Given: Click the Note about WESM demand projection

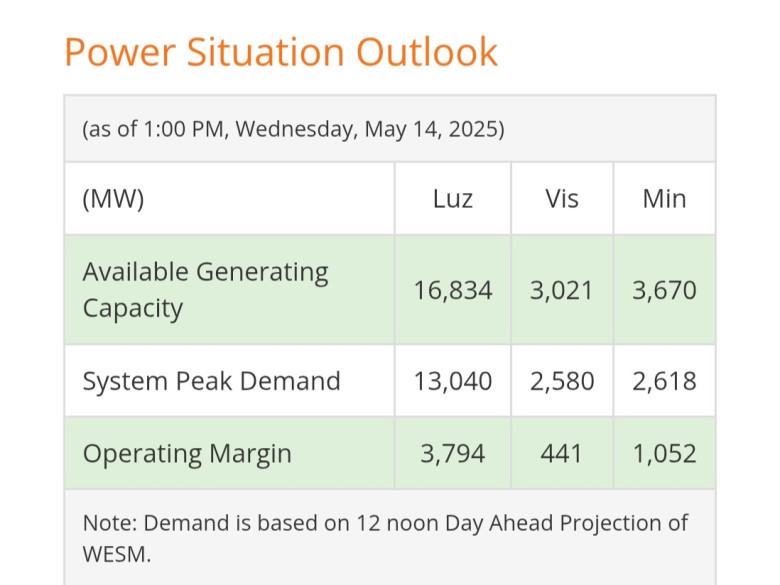Looking at the screenshot, I should click(x=385, y=524).
